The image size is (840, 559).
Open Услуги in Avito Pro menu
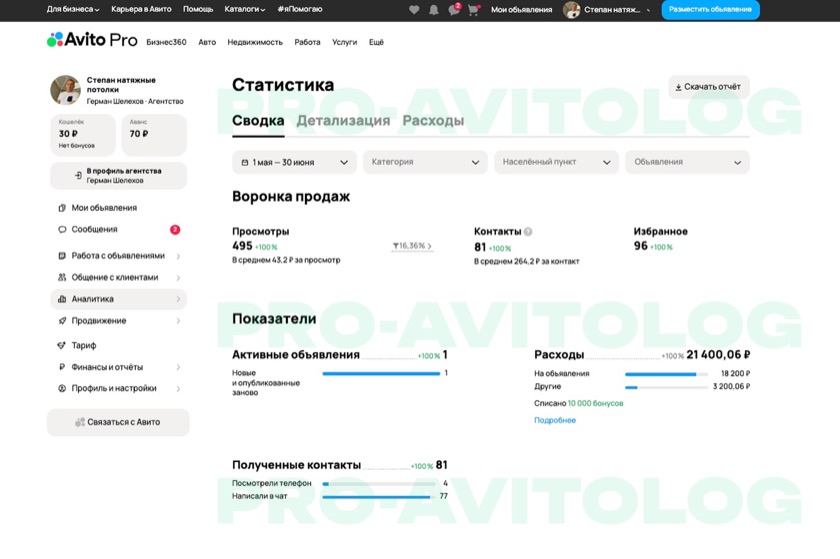344,42
